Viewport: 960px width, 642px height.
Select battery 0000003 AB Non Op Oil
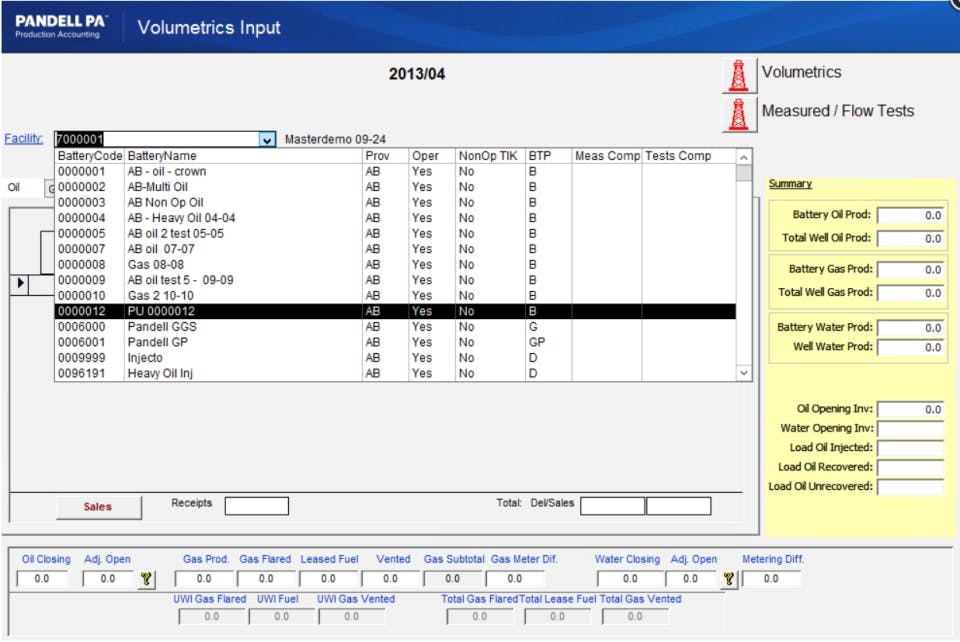(x=396, y=203)
